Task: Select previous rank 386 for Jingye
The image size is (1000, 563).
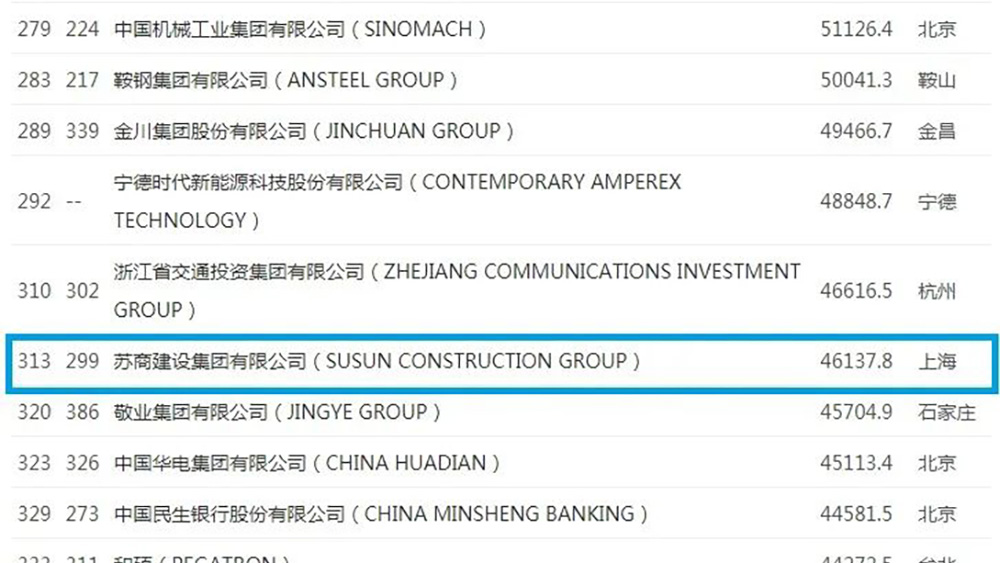Action: pyautogui.click(x=82, y=412)
